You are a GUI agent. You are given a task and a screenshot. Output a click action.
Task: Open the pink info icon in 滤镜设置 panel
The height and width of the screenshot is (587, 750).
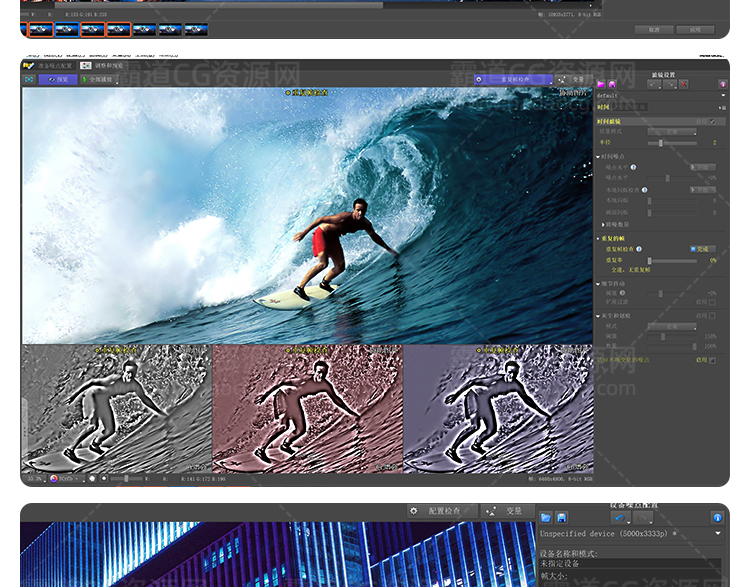pos(723,85)
